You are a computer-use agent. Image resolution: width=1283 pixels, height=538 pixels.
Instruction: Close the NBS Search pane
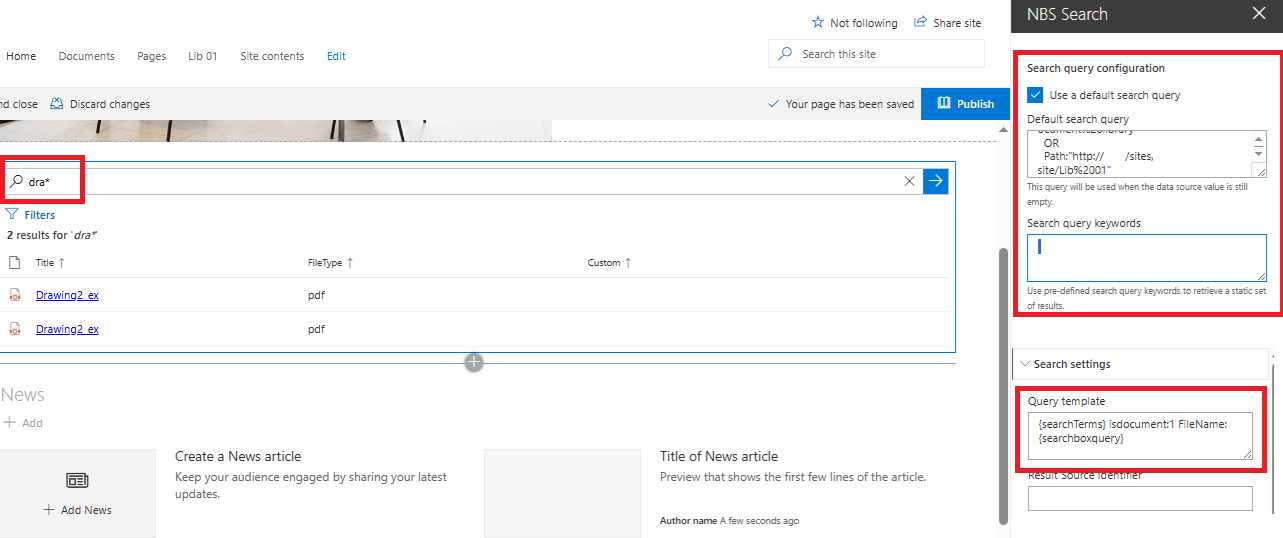click(1259, 14)
